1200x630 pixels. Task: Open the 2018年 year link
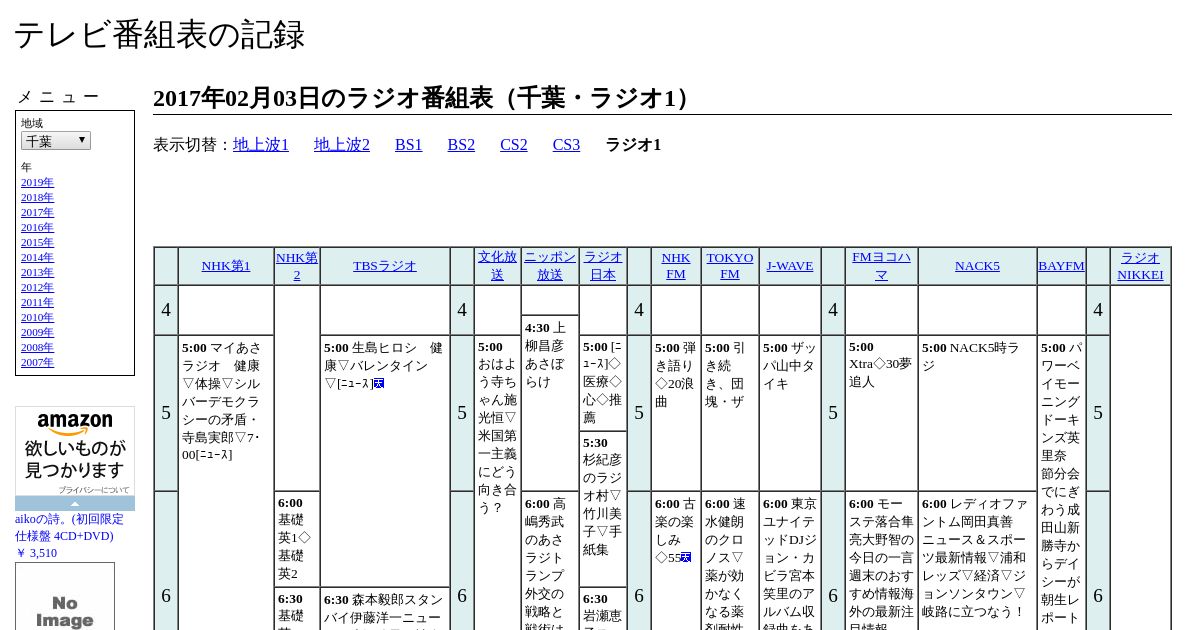[37, 197]
